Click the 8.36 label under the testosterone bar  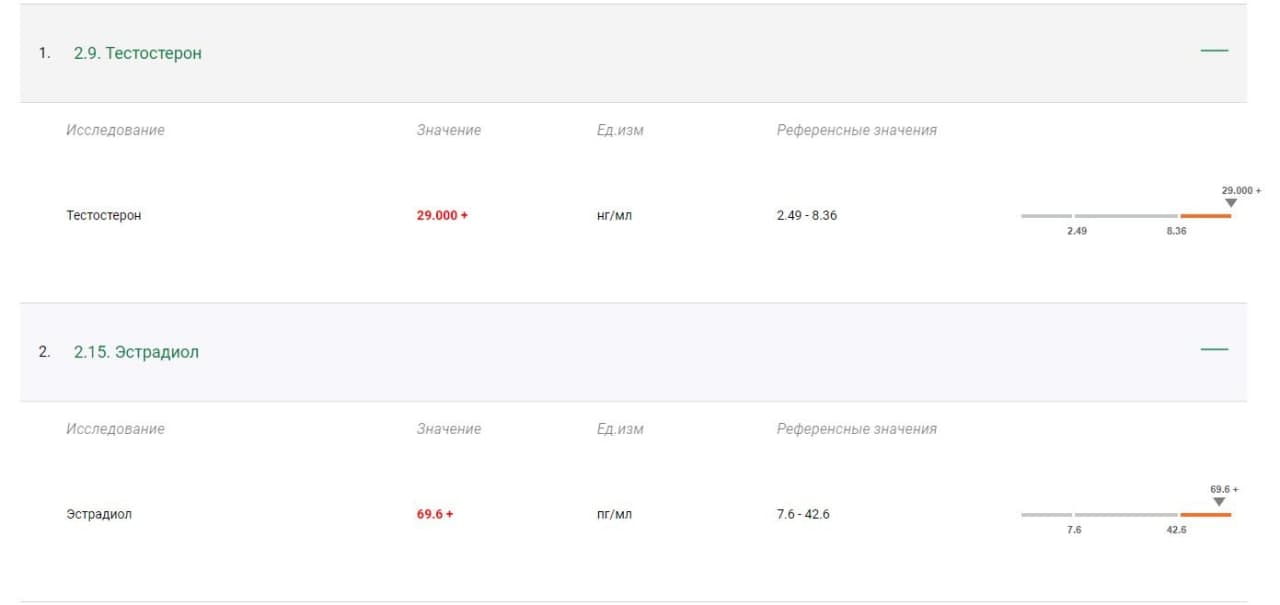(1176, 231)
